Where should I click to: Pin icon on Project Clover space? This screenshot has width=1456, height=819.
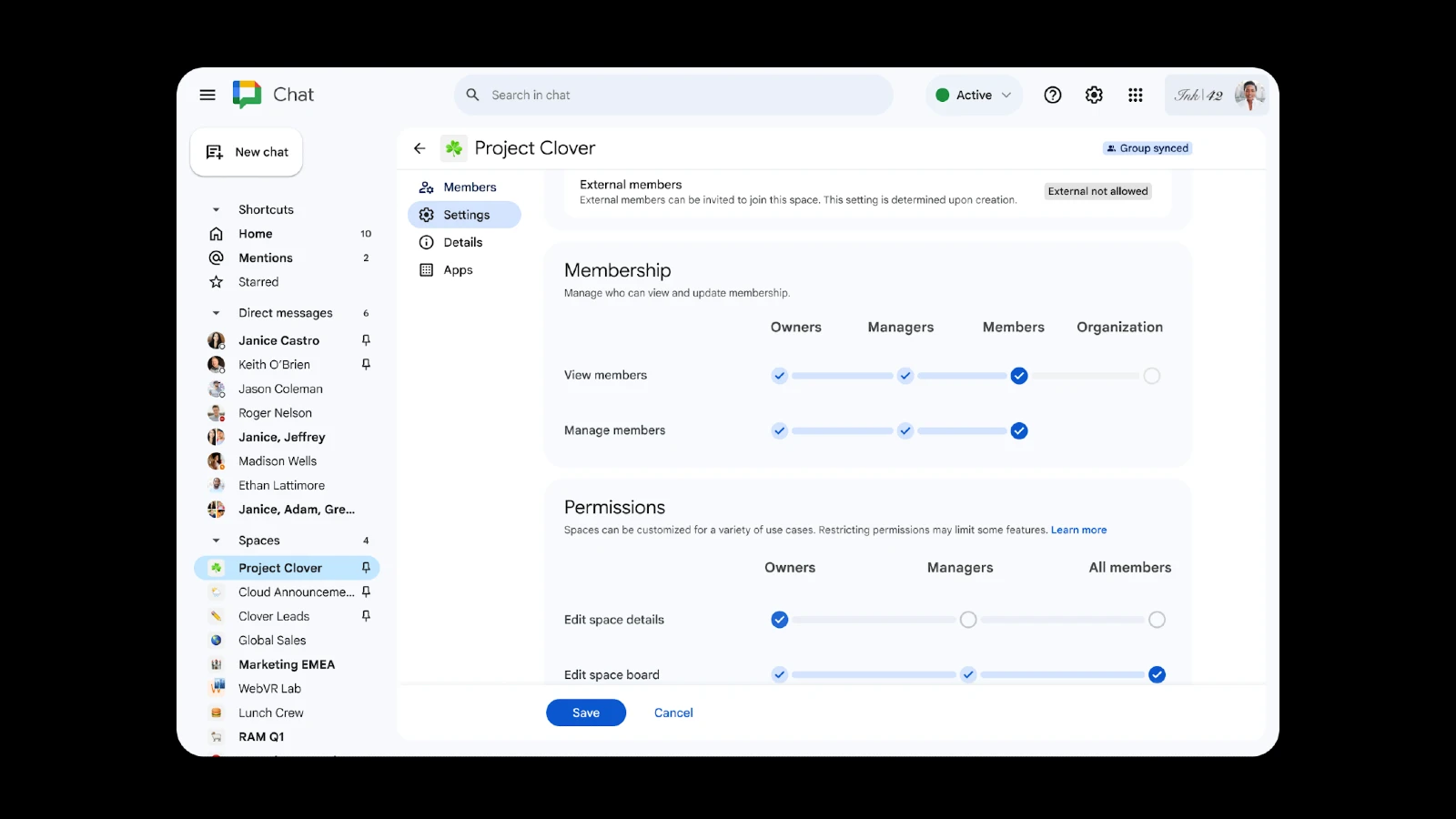[x=366, y=568]
